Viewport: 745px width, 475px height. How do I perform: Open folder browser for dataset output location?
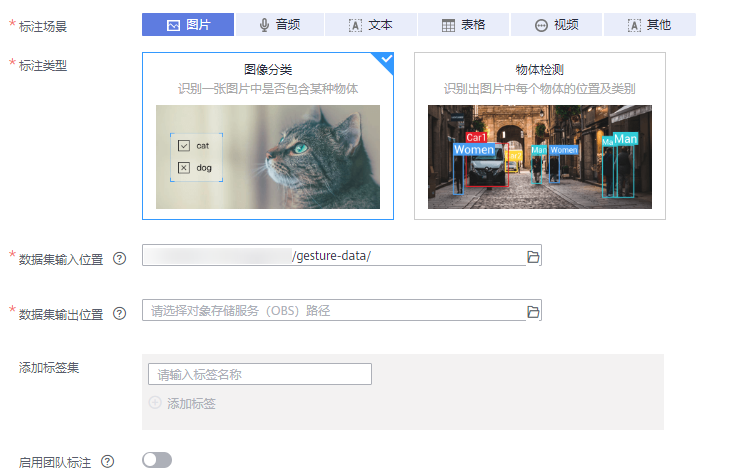[533, 312]
